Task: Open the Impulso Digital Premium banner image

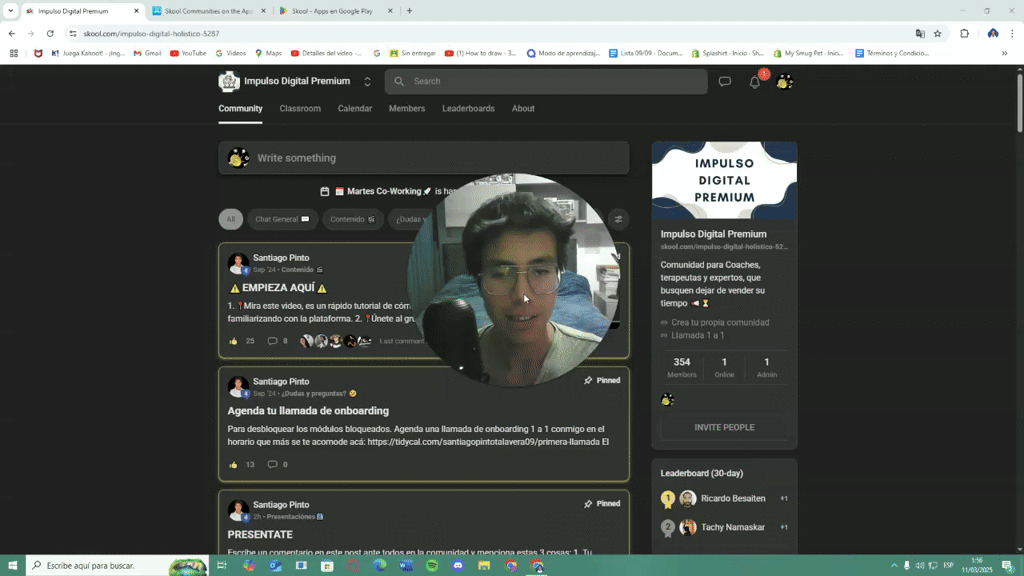Action: [724, 180]
